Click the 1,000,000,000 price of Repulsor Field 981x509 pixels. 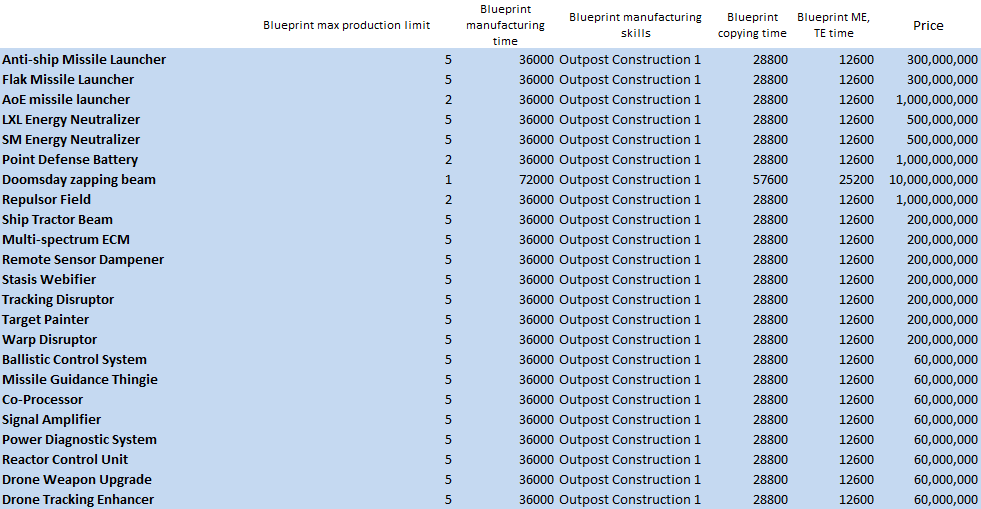click(x=937, y=199)
